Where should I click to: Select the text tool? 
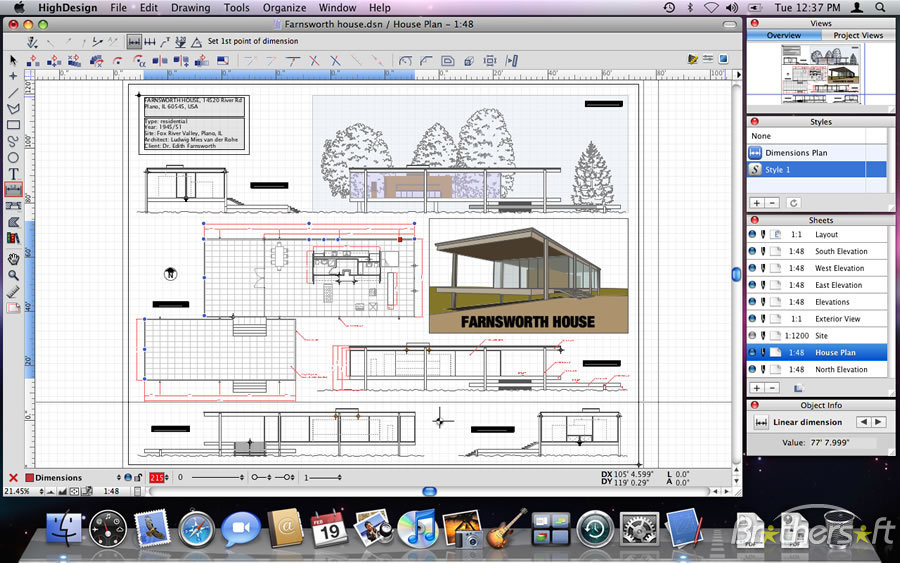13,173
